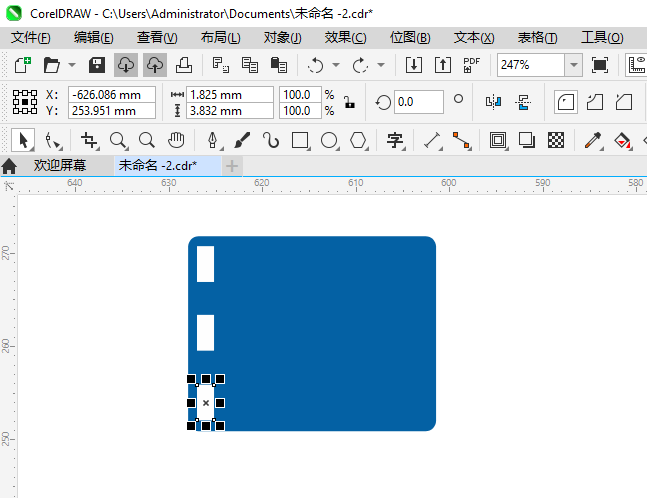
Task: Select the first Zoom magnifier tool
Action: click(x=118, y=140)
